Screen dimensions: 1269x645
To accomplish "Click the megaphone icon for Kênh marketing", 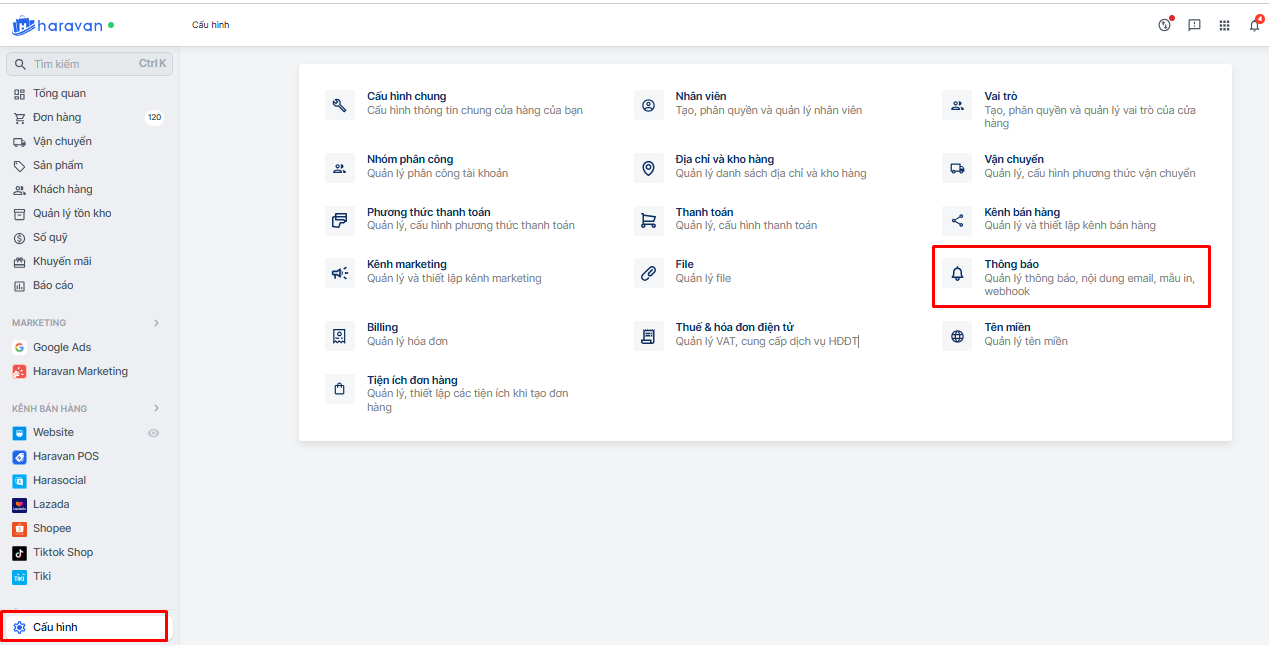I will pyautogui.click(x=340, y=273).
